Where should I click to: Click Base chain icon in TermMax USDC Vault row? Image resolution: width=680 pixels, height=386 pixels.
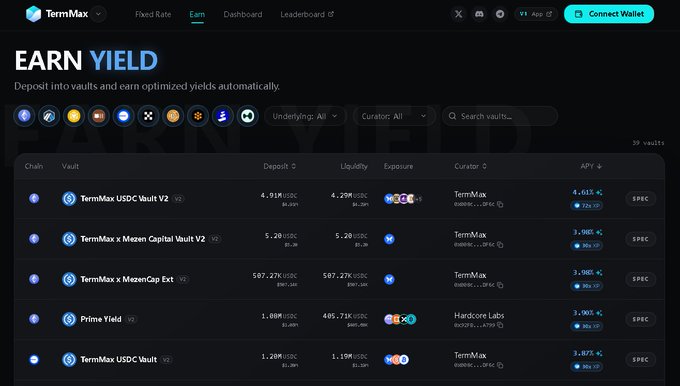(34, 360)
